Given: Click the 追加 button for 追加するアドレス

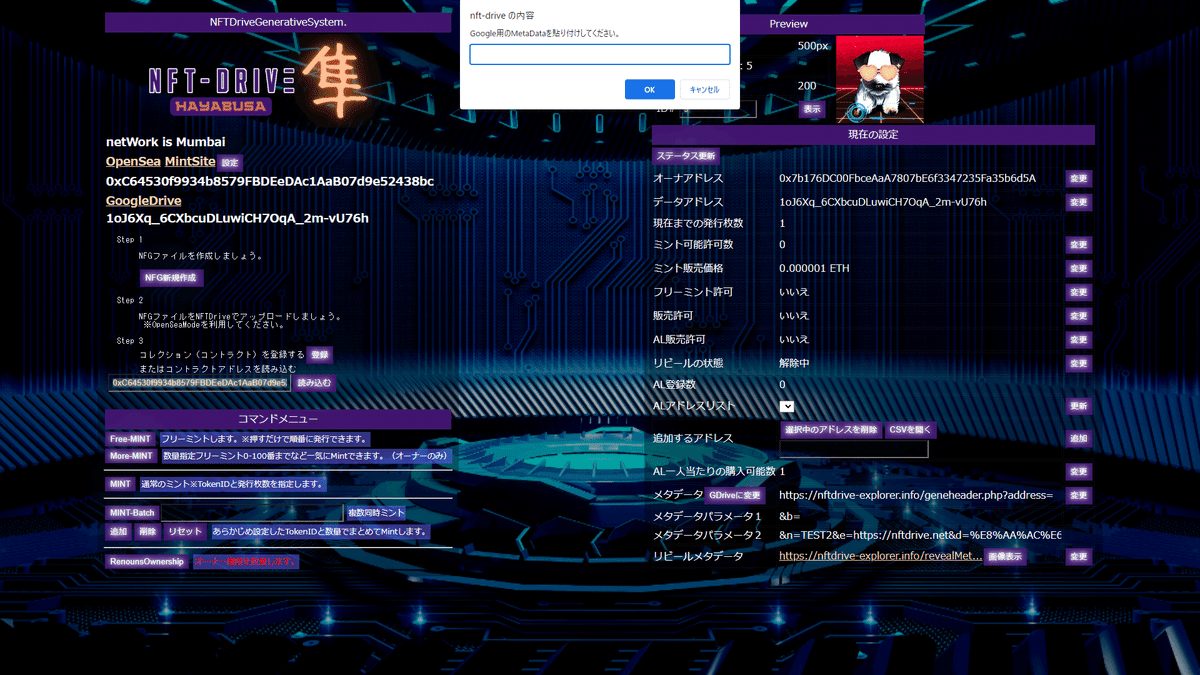Looking at the screenshot, I should pyautogui.click(x=1078, y=438).
